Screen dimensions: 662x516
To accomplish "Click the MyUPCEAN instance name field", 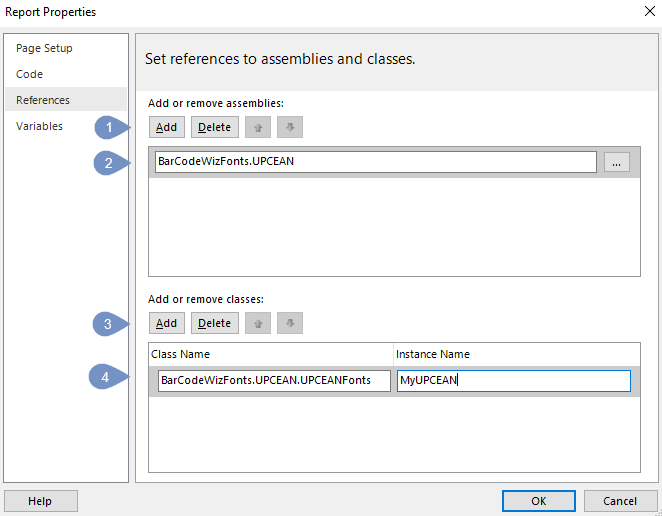I will click(514, 380).
